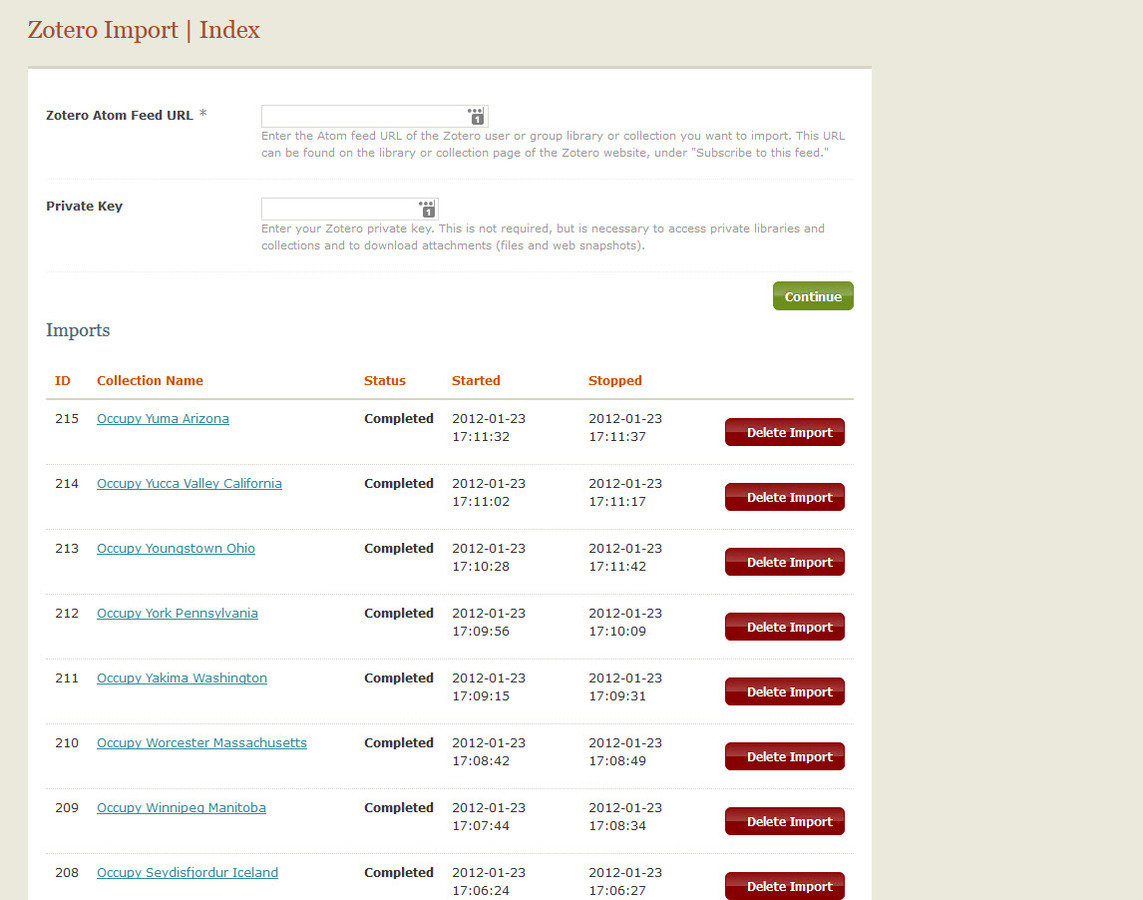Click the green Continue button
The width and height of the screenshot is (1143, 900).
[813, 296]
